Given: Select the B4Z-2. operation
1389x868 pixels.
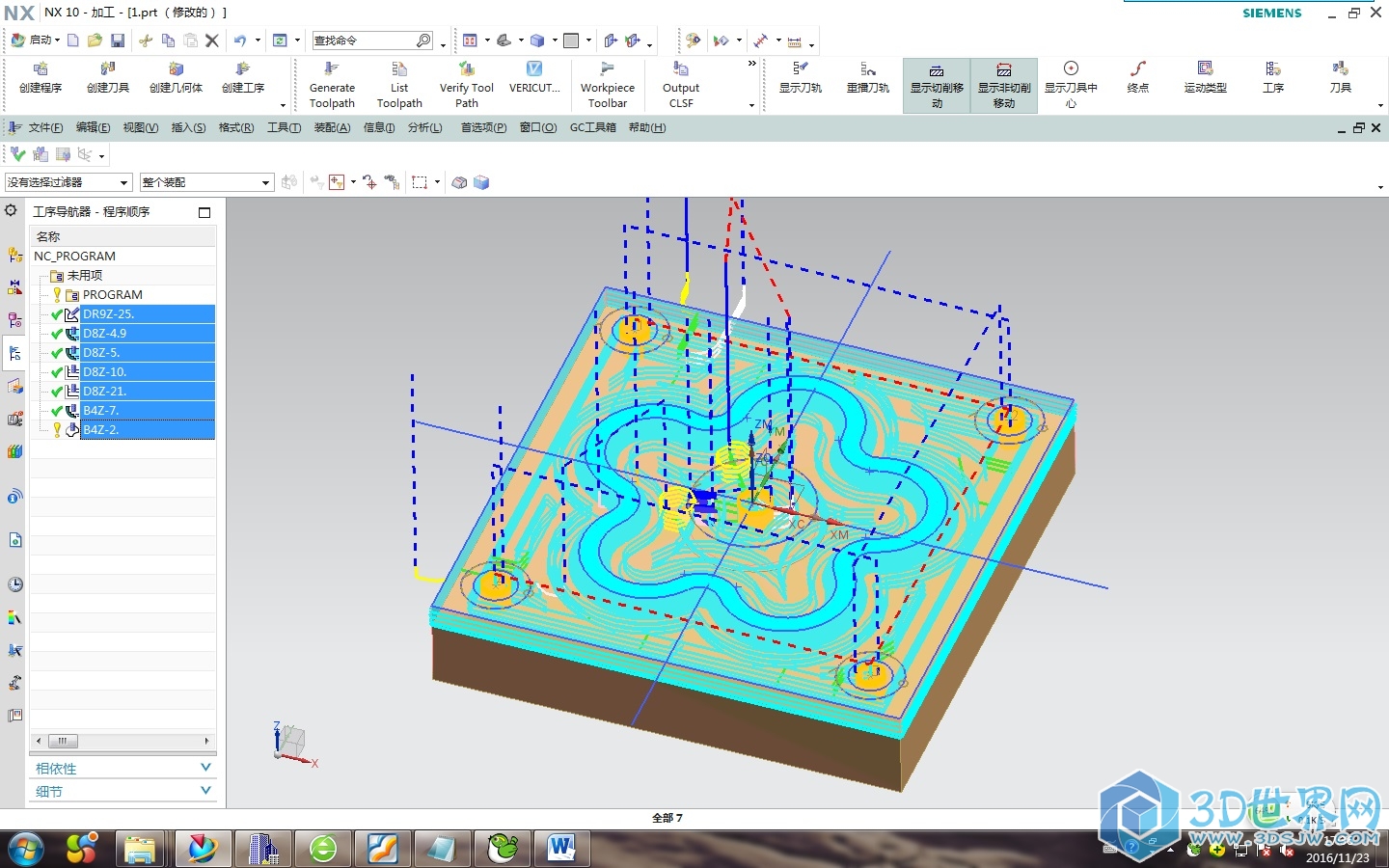Looking at the screenshot, I should tap(147, 430).
